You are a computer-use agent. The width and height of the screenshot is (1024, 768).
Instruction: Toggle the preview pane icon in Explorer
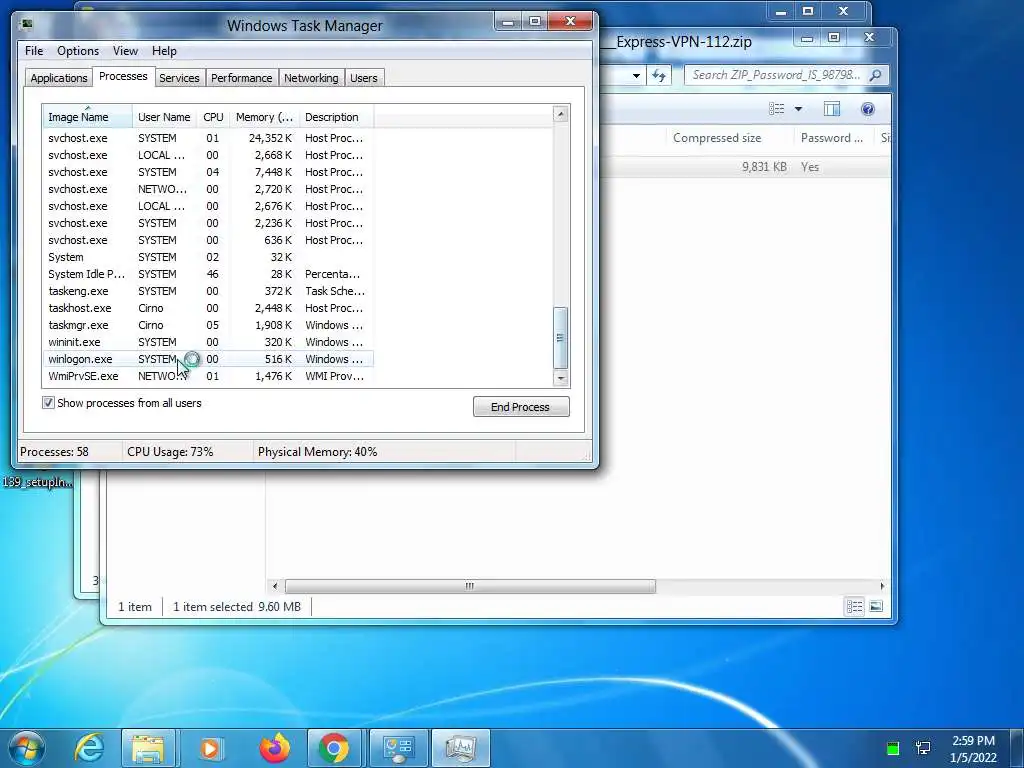coord(831,109)
